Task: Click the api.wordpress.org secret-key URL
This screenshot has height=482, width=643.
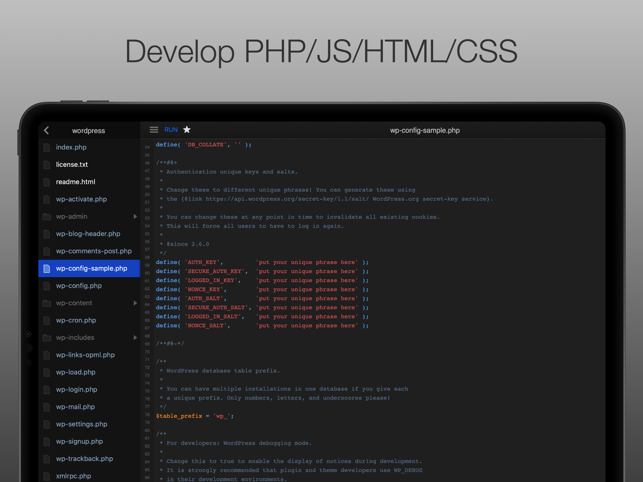Action: [x=287, y=199]
